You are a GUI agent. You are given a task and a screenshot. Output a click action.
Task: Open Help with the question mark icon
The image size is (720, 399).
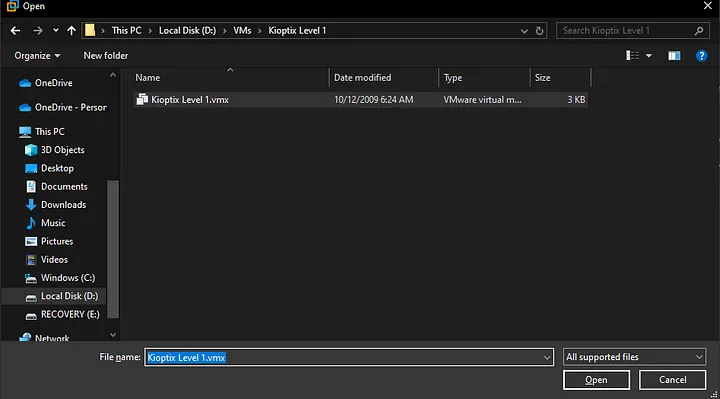click(x=701, y=56)
